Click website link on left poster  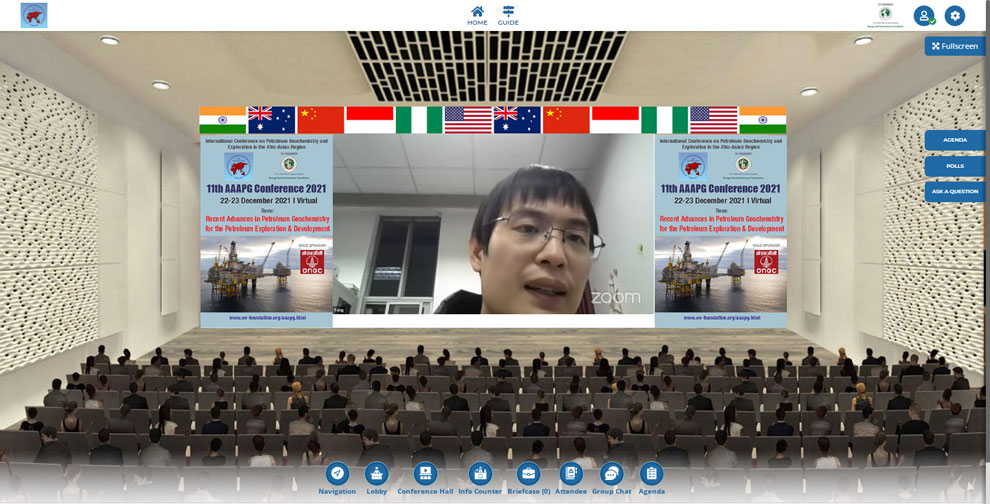267,318
